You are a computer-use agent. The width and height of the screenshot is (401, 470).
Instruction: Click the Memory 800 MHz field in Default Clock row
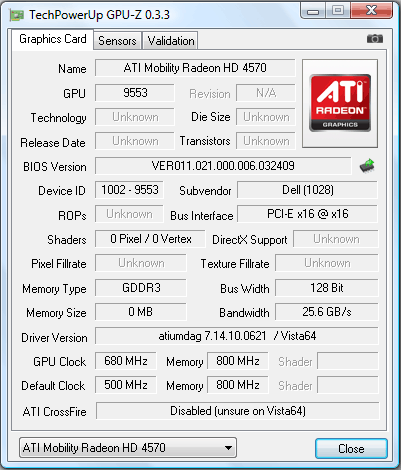coord(238,385)
